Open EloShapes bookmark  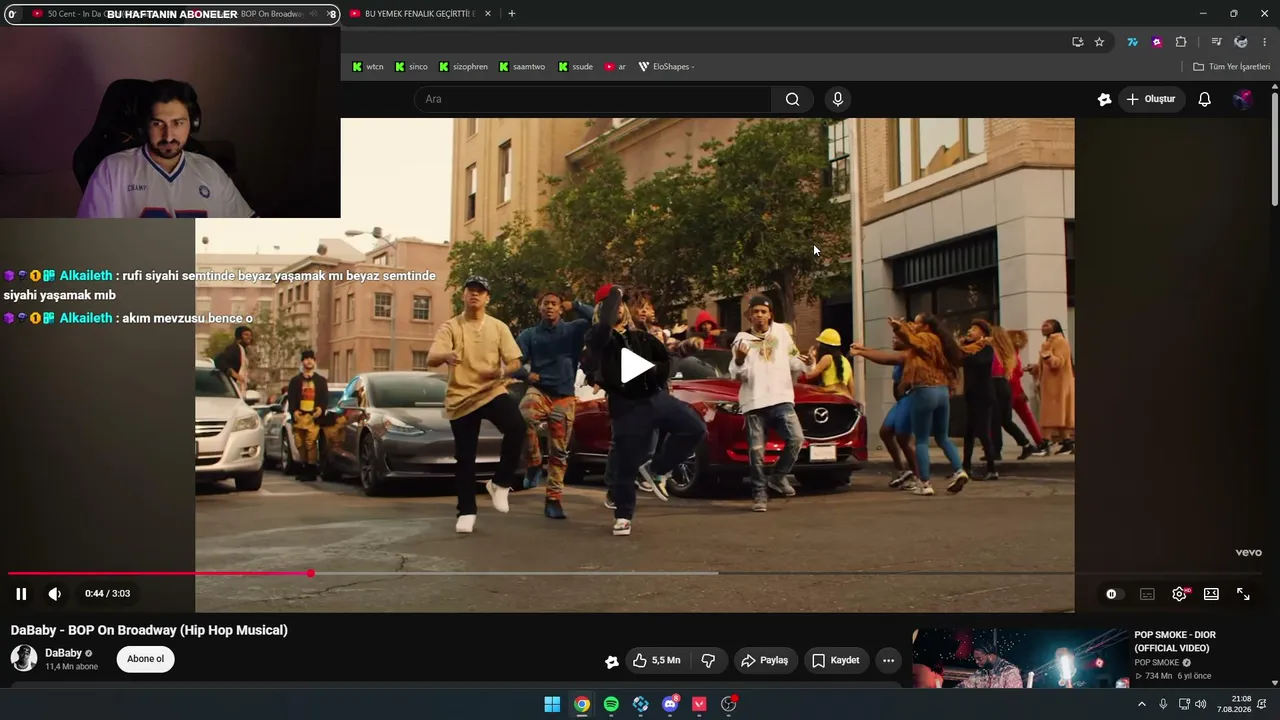click(x=666, y=67)
